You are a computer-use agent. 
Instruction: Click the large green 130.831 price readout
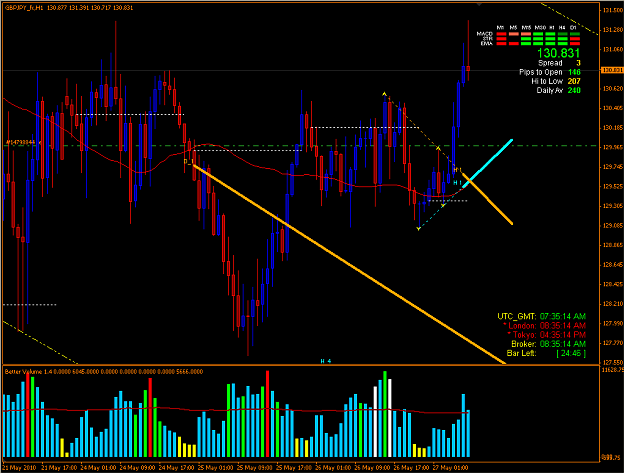pos(558,53)
